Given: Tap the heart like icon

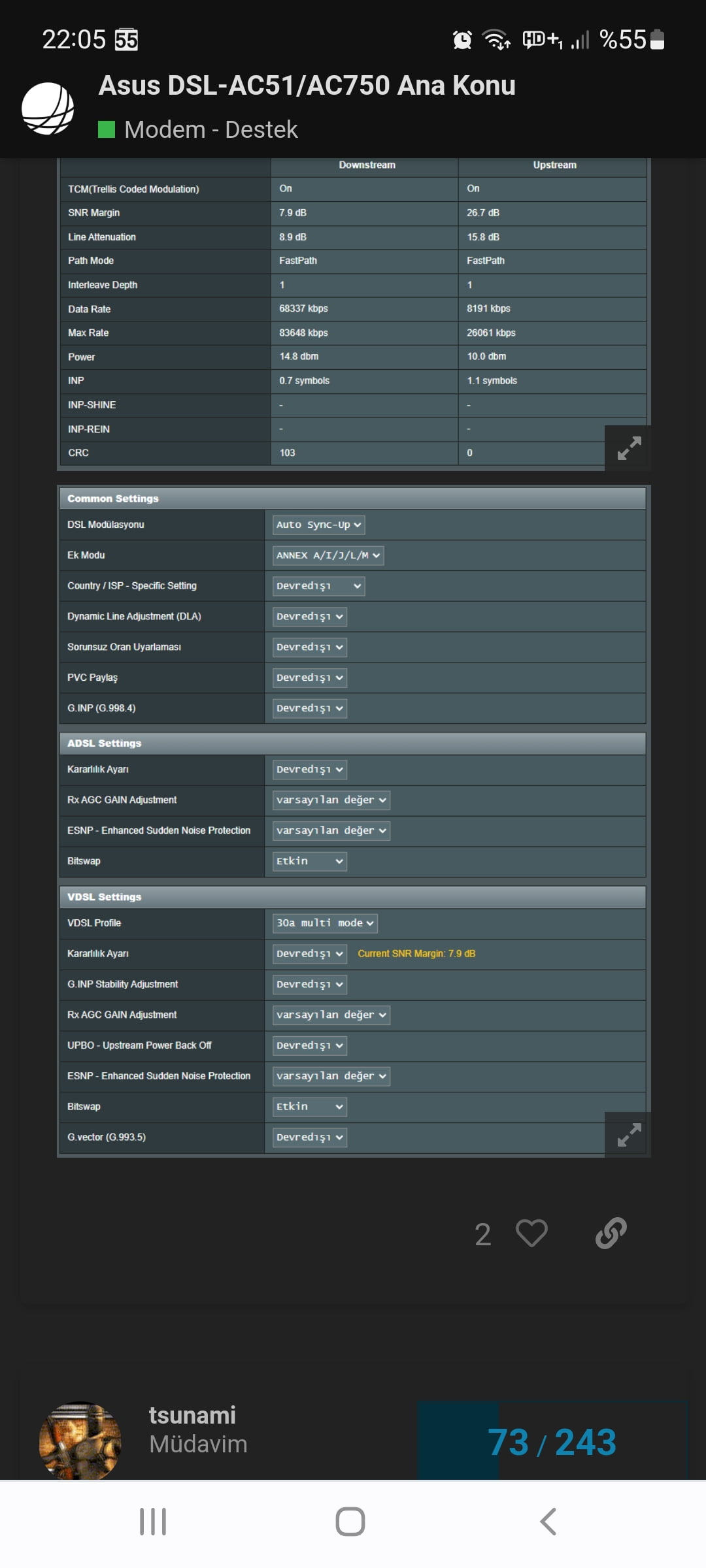Looking at the screenshot, I should (531, 1233).
